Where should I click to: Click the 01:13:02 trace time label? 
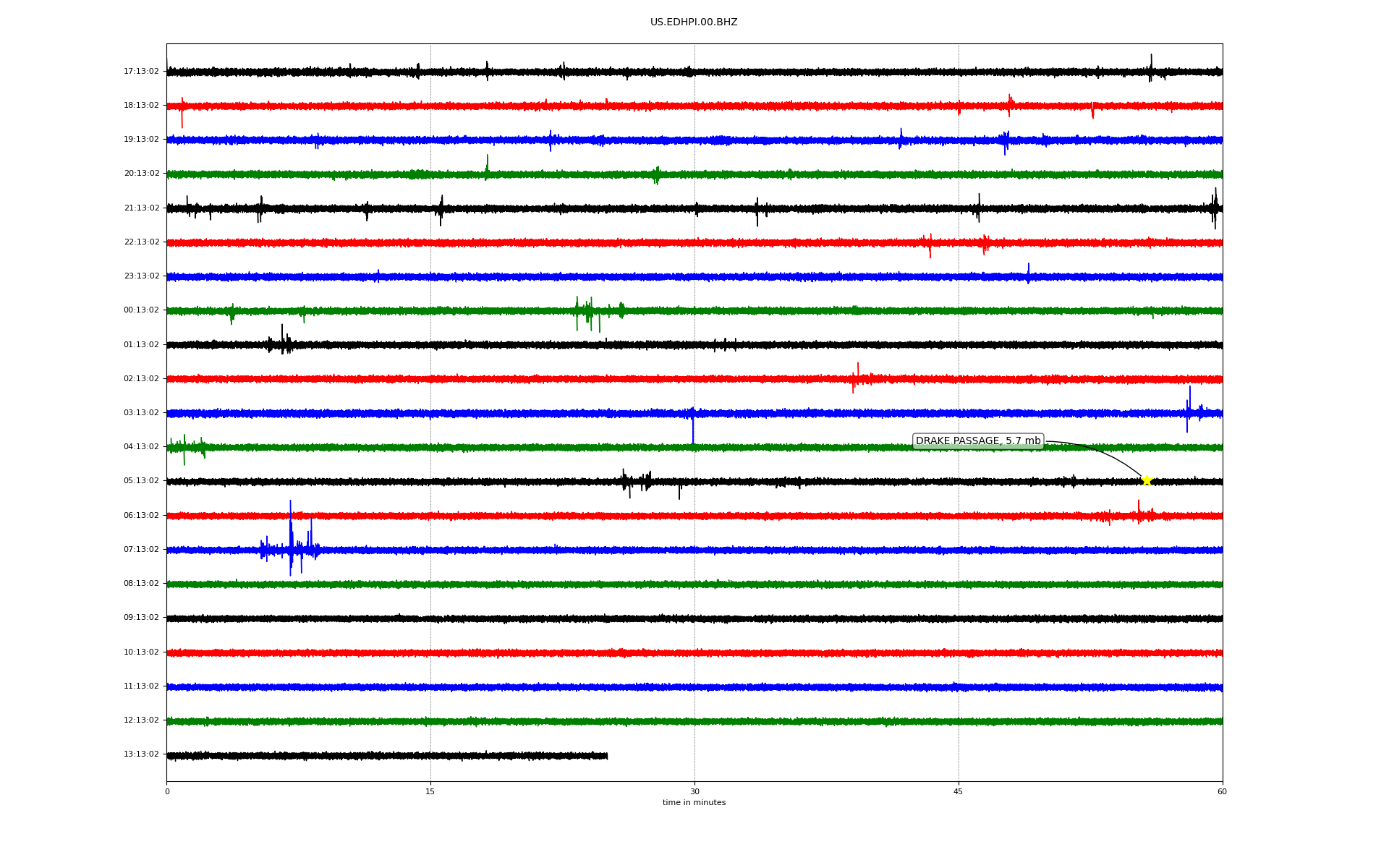click(141, 345)
